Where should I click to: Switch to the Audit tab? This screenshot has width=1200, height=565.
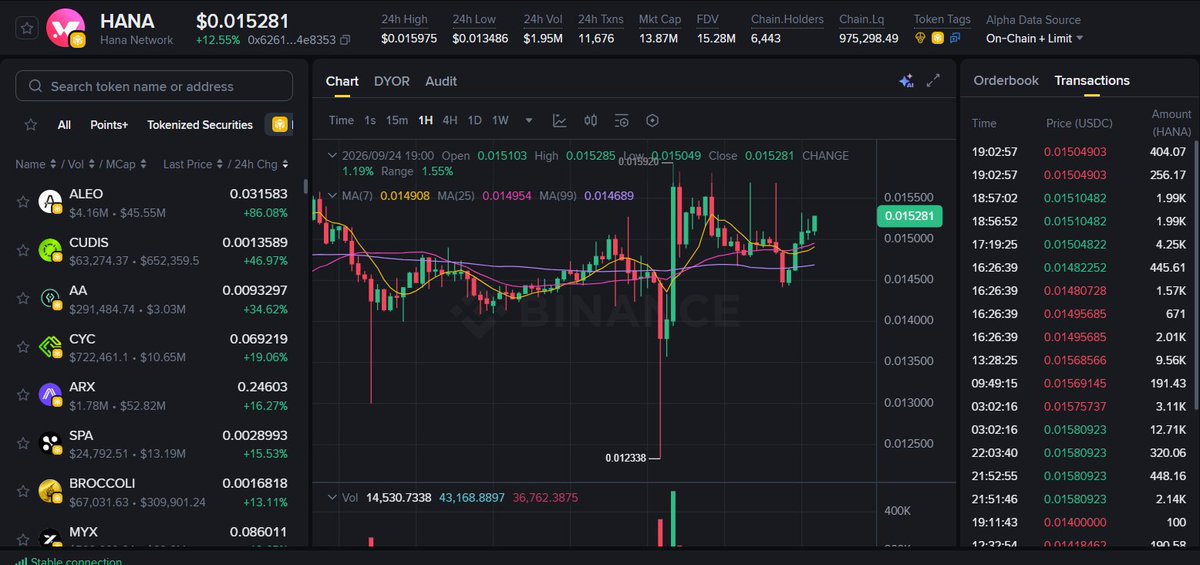point(441,81)
